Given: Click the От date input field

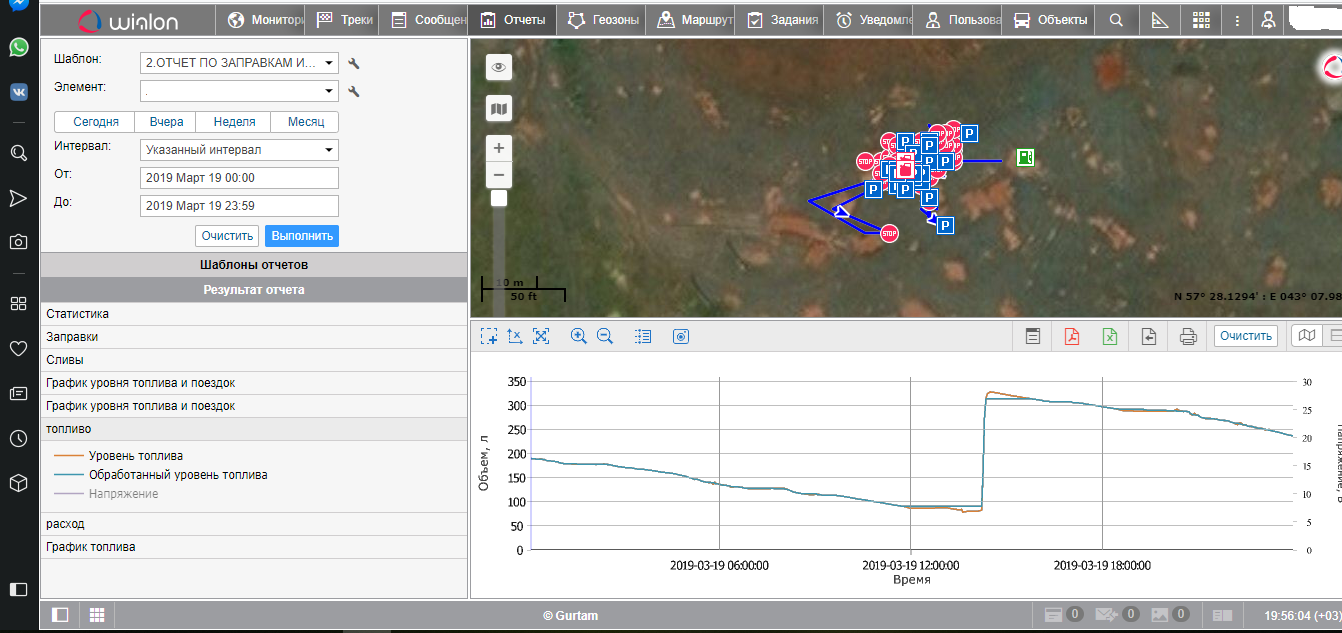Looking at the screenshot, I should click(x=239, y=178).
